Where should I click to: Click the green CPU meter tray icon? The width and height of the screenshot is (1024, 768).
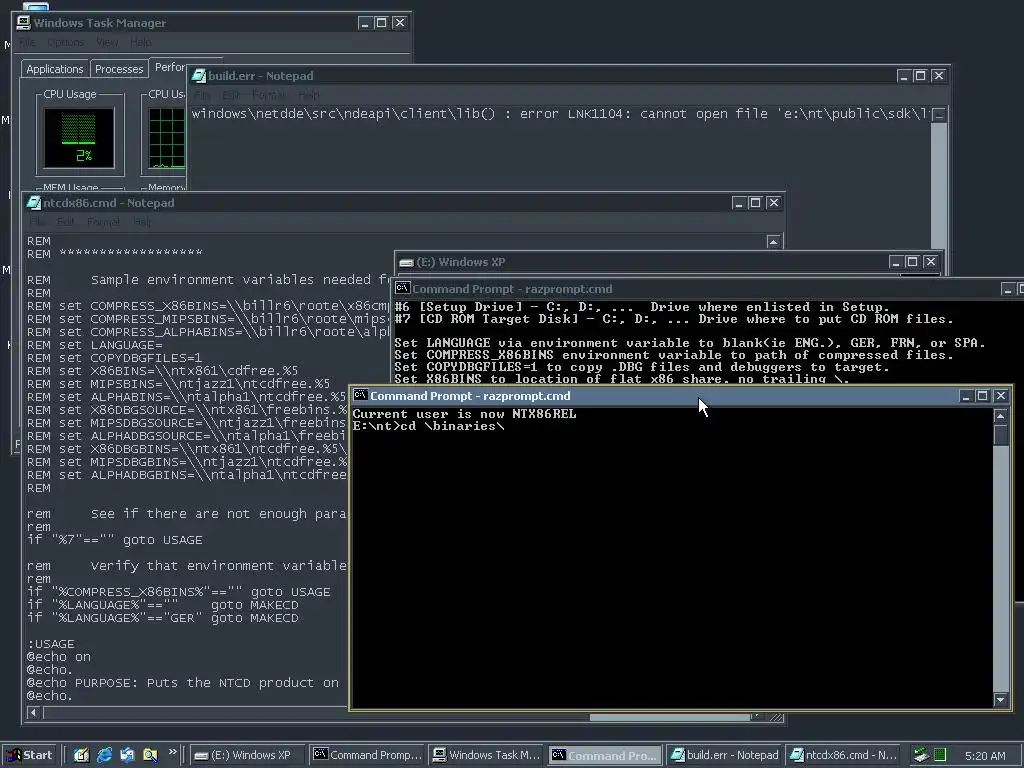[940, 755]
